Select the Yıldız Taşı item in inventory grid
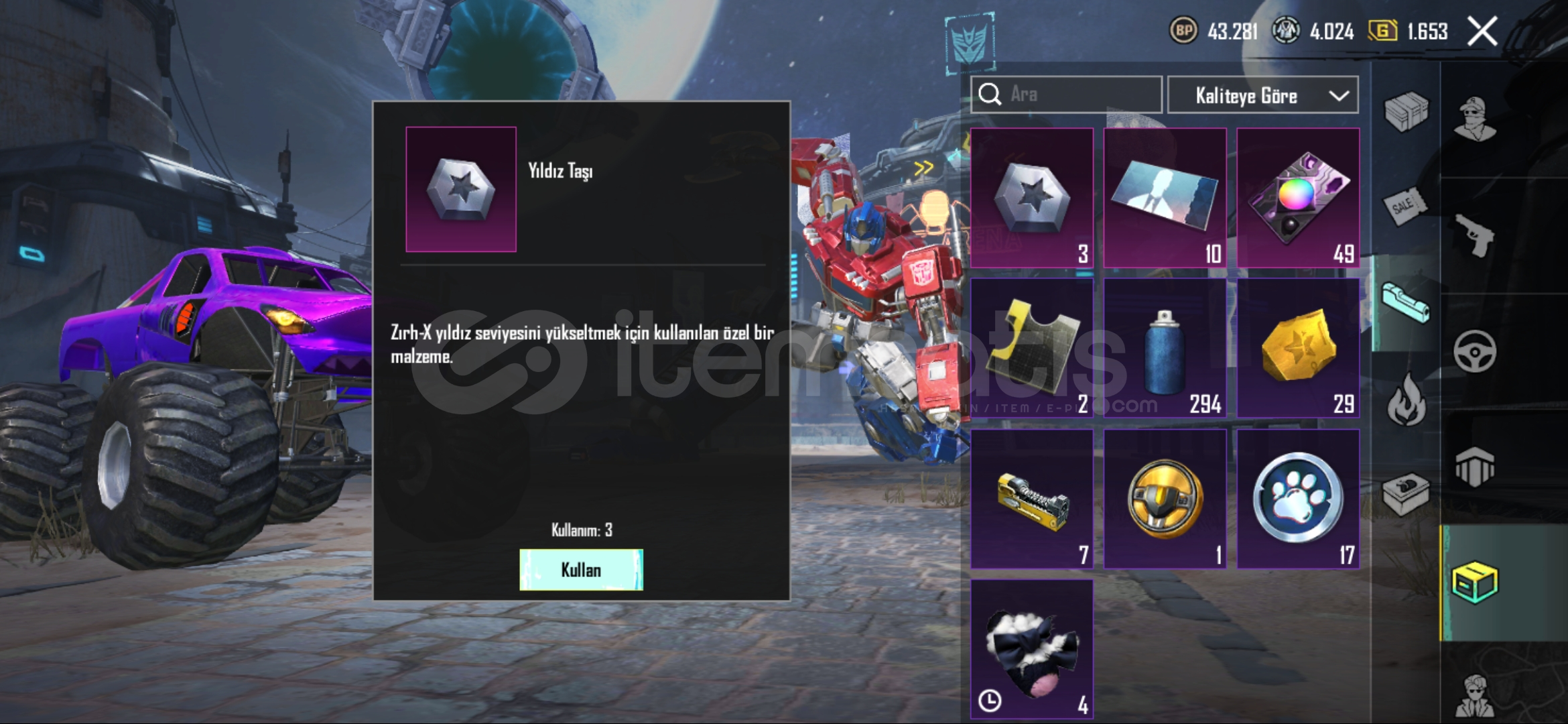This screenshot has height=724, width=1568. [1032, 198]
